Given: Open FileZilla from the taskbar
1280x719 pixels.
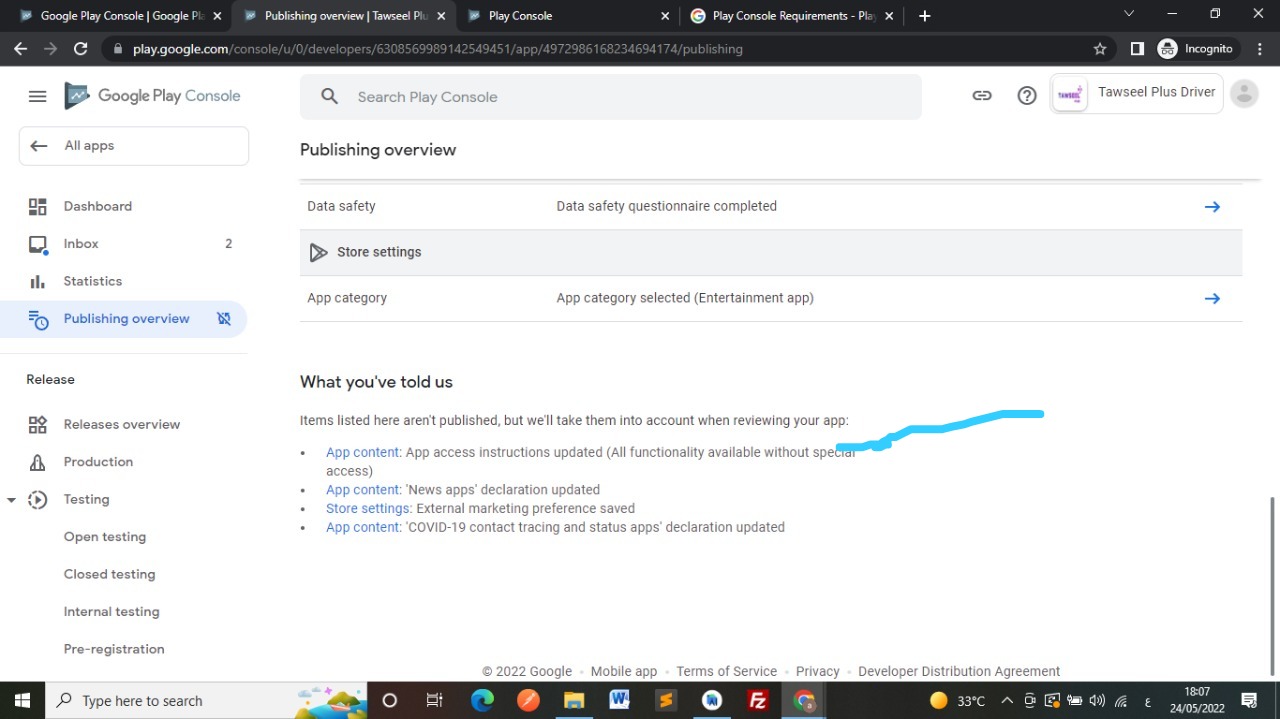Looking at the screenshot, I should 758,700.
